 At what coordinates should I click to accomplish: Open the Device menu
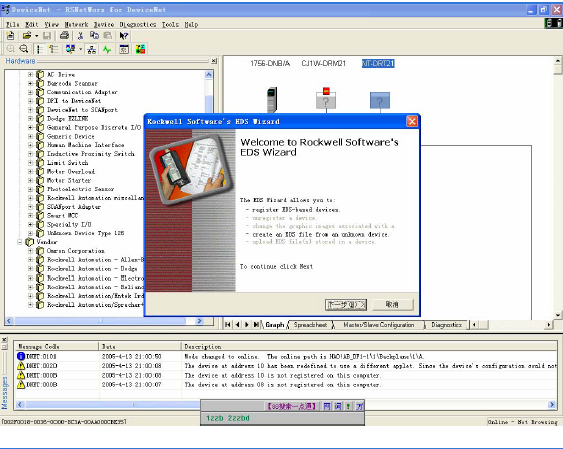[x=104, y=24]
